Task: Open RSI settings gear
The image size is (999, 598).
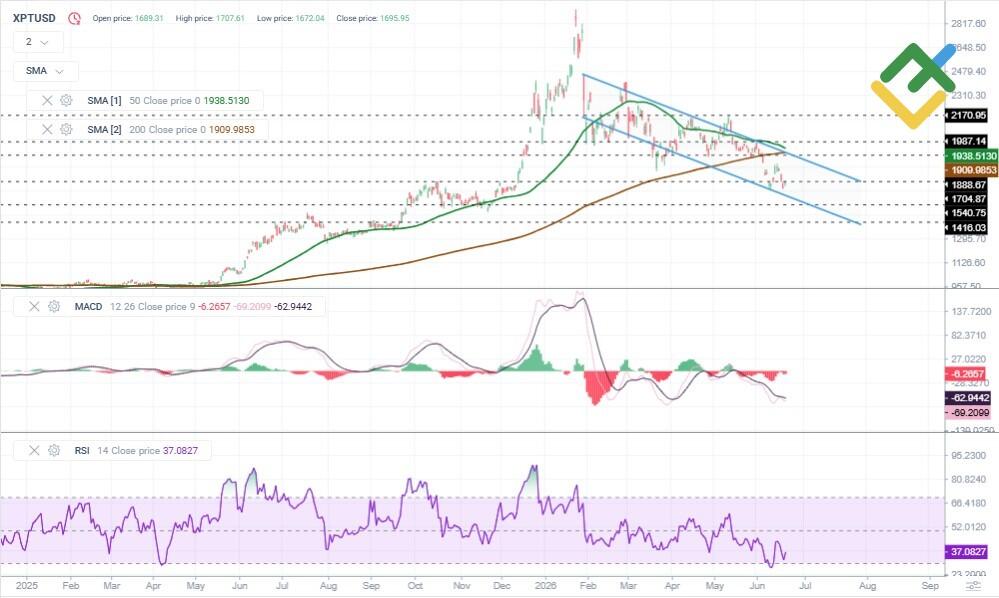Action: [54, 450]
